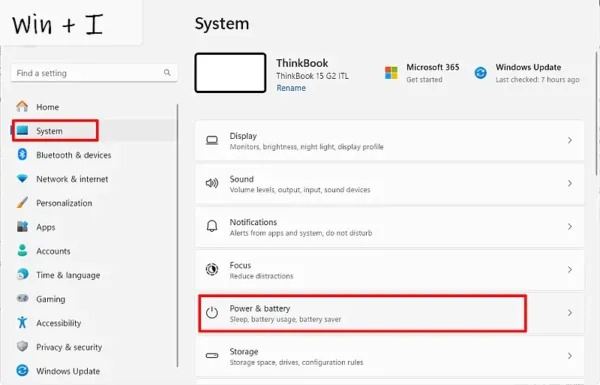
Task: Select the System label in sidebar
Action: pos(49,131)
